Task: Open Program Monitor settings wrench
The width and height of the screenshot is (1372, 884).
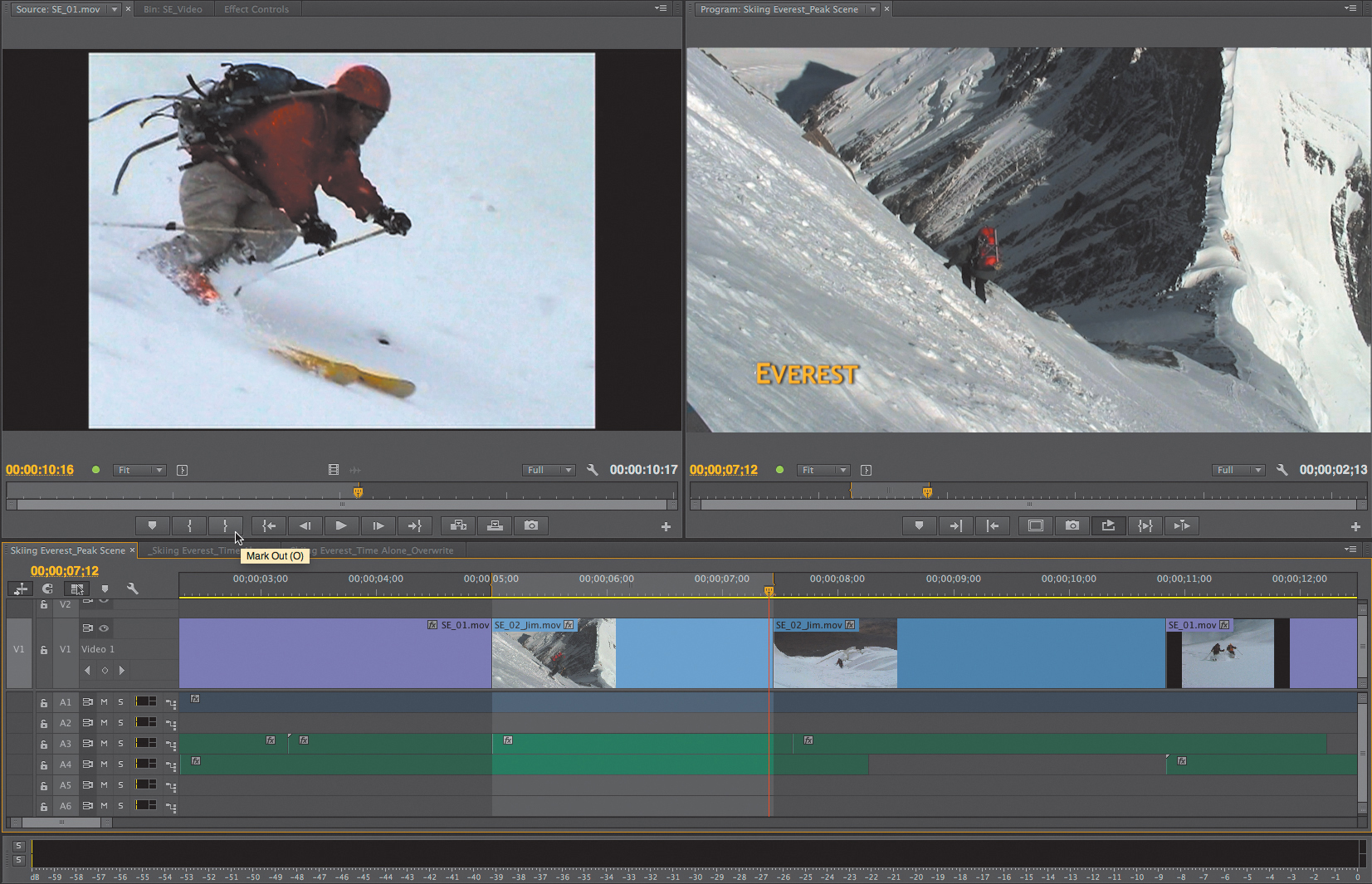Action: tap(1282, 470)
